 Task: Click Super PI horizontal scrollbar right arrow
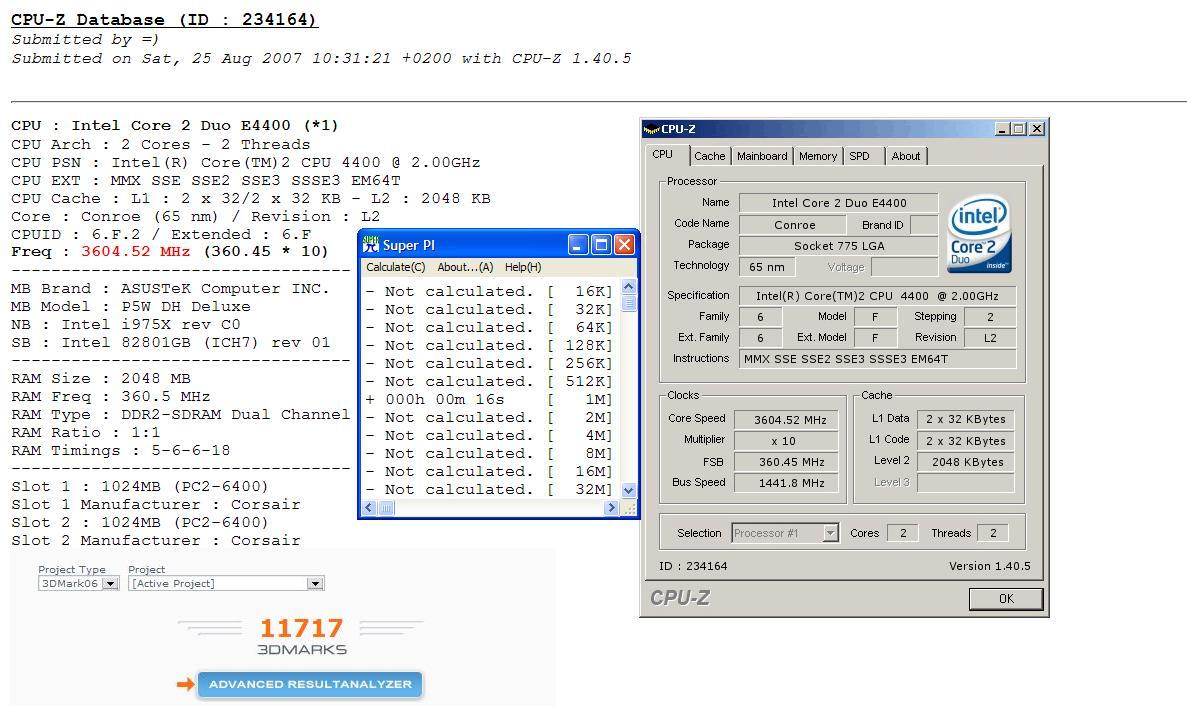point(612,508)
